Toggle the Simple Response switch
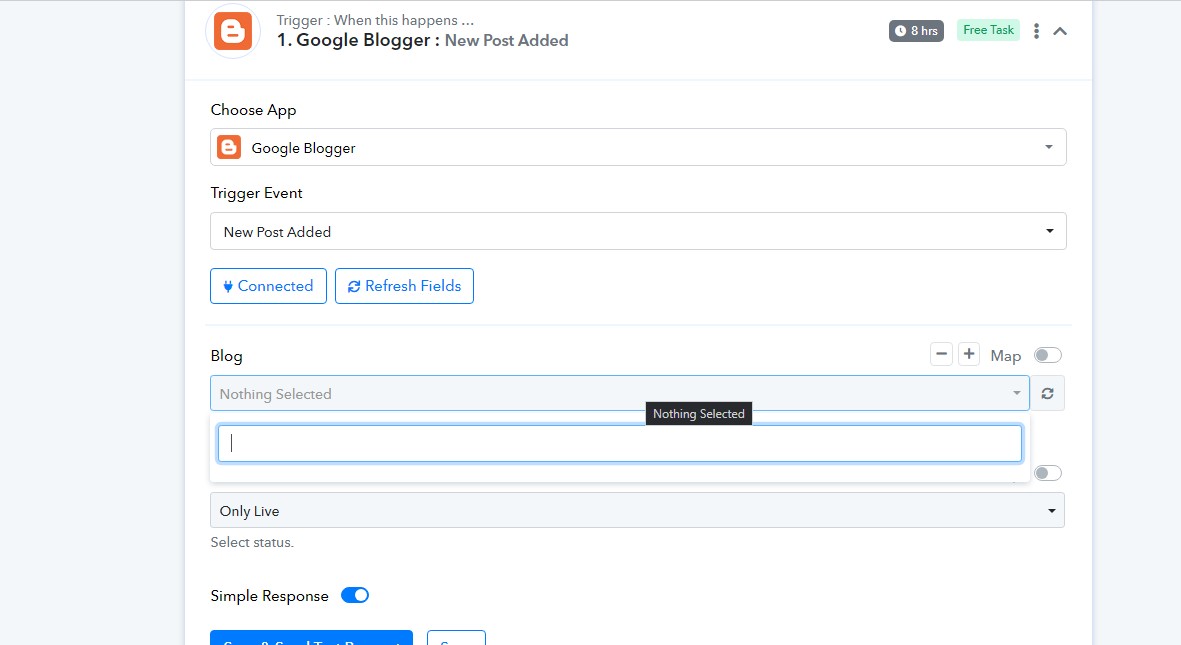 pyautogui.click(x=355, y=595)
